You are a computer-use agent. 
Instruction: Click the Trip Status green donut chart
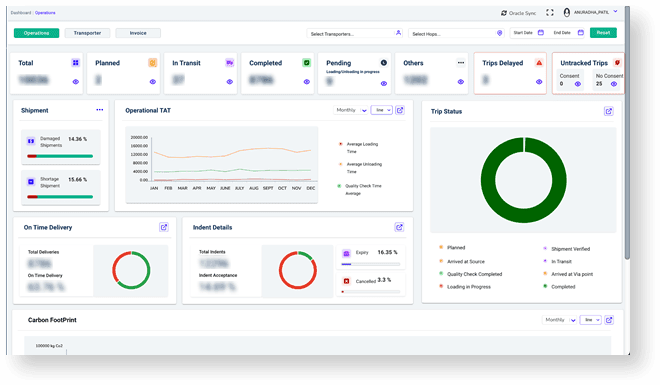coord(524,180)
